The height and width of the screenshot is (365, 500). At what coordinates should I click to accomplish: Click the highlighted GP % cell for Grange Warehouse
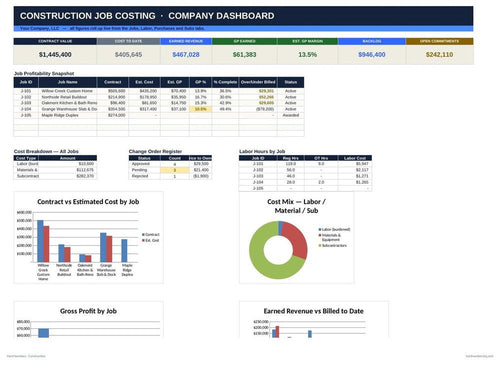(x=200, y=109)
